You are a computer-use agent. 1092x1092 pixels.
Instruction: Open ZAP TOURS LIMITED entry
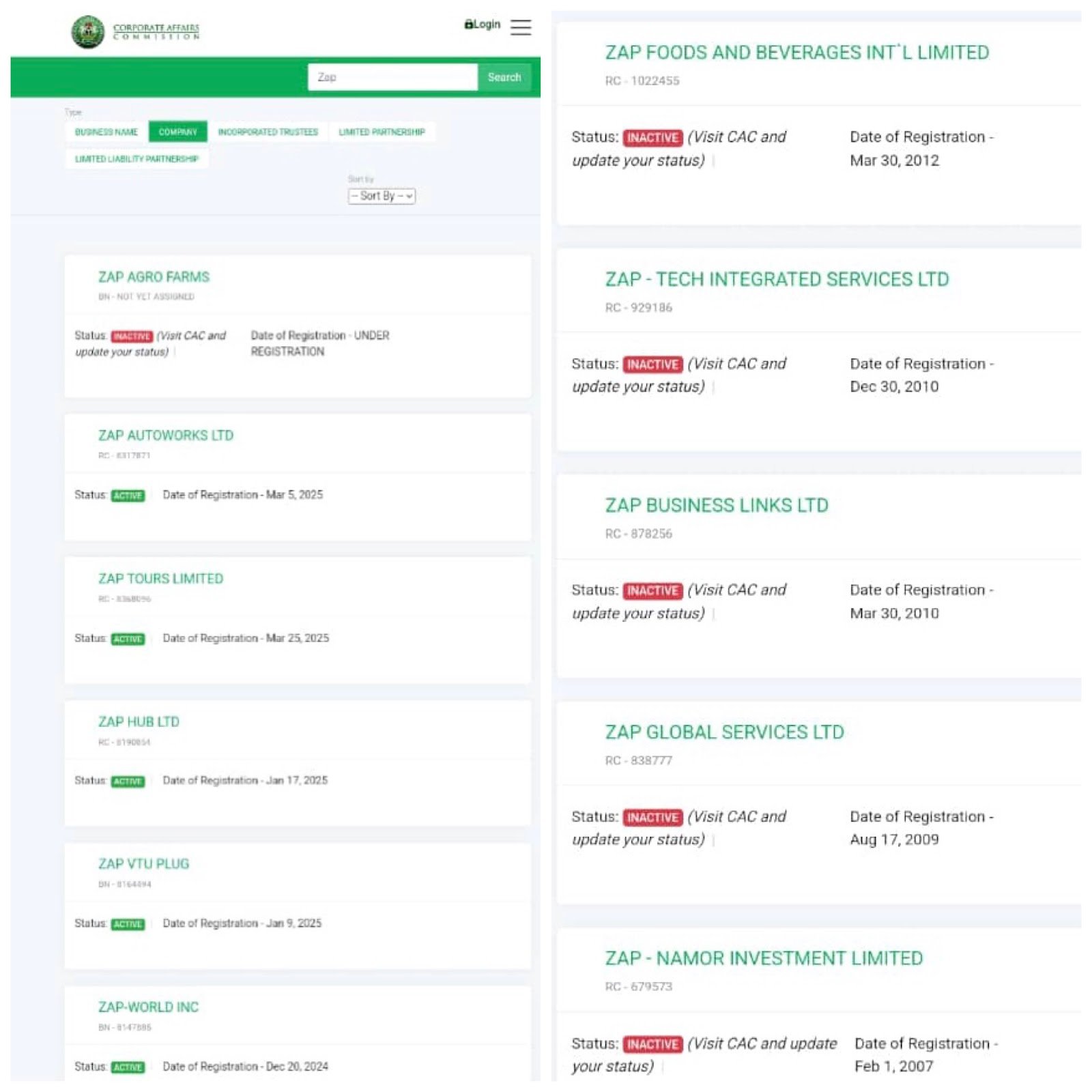click(160, 579)
